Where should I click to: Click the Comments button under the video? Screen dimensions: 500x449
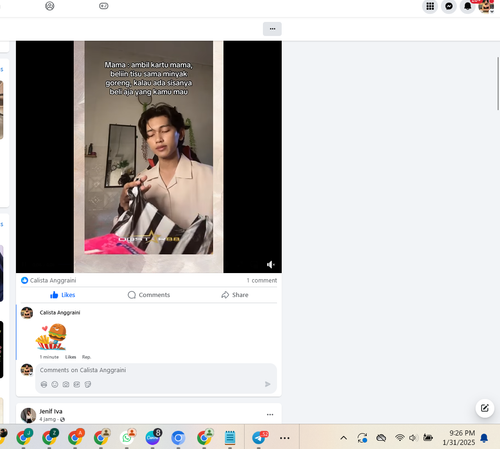pyautogui.click(x=149, y=295)
